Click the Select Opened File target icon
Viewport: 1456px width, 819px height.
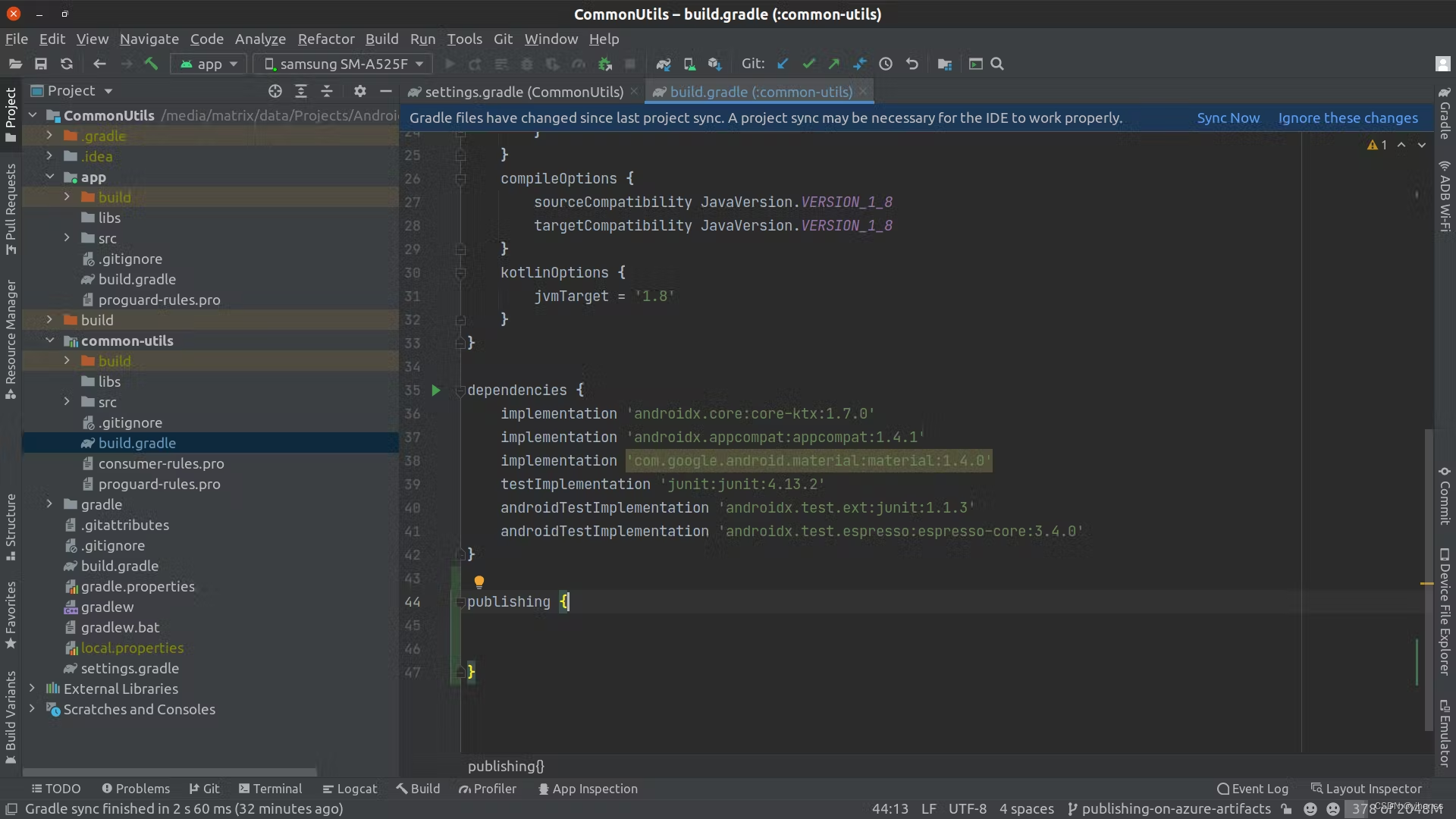tap(275, 91)
